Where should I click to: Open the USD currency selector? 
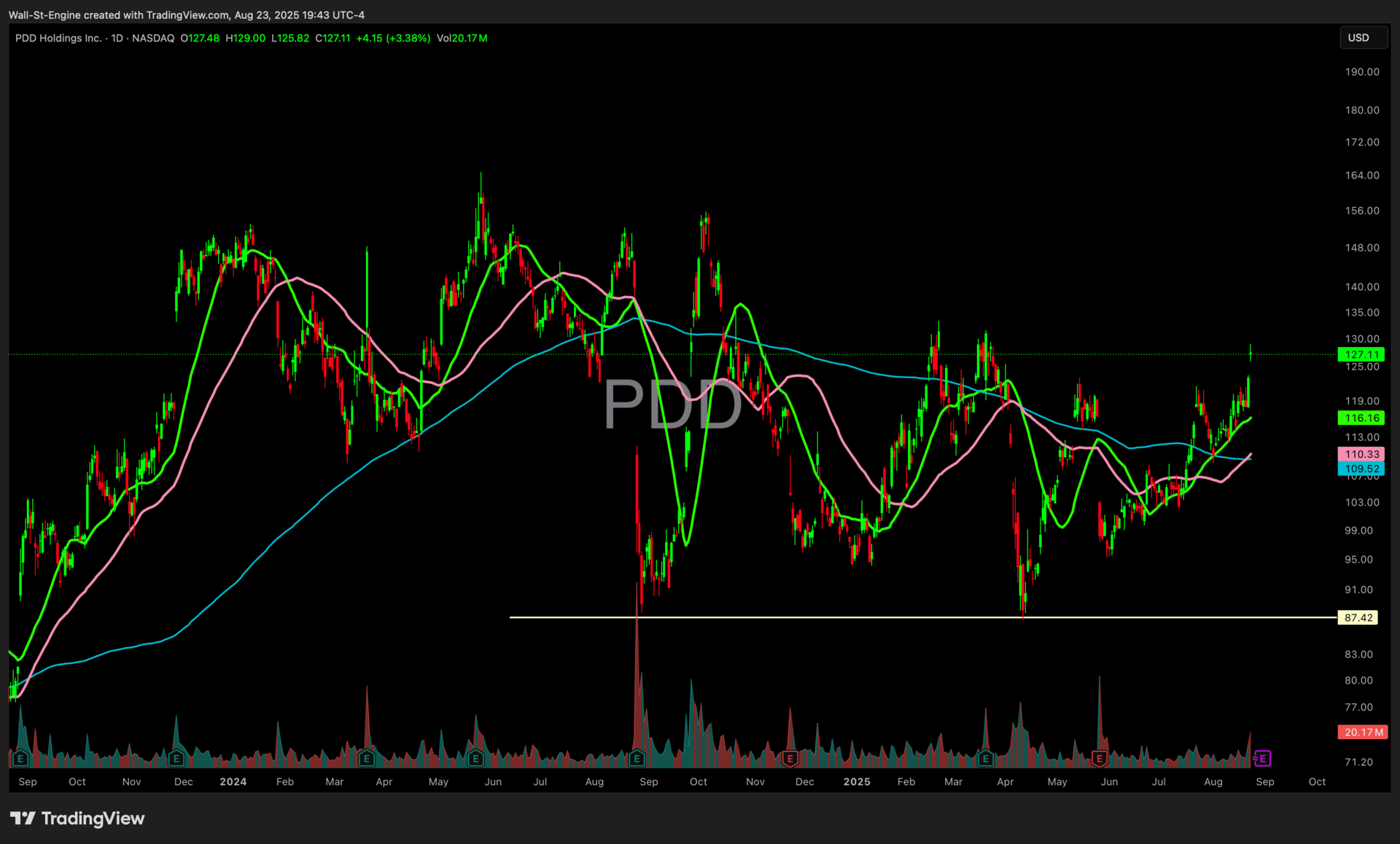coord(1361,38)
